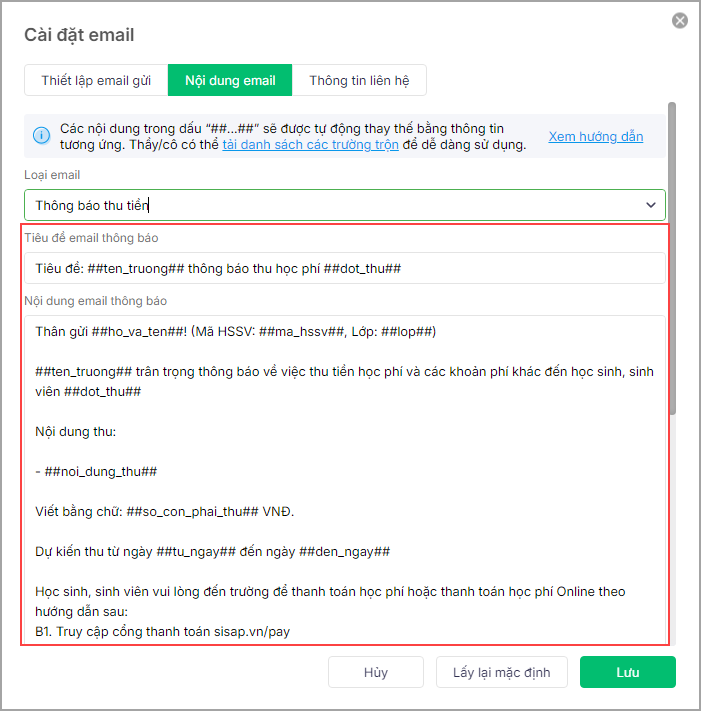Close the Cài đặt email dialog

680,21
